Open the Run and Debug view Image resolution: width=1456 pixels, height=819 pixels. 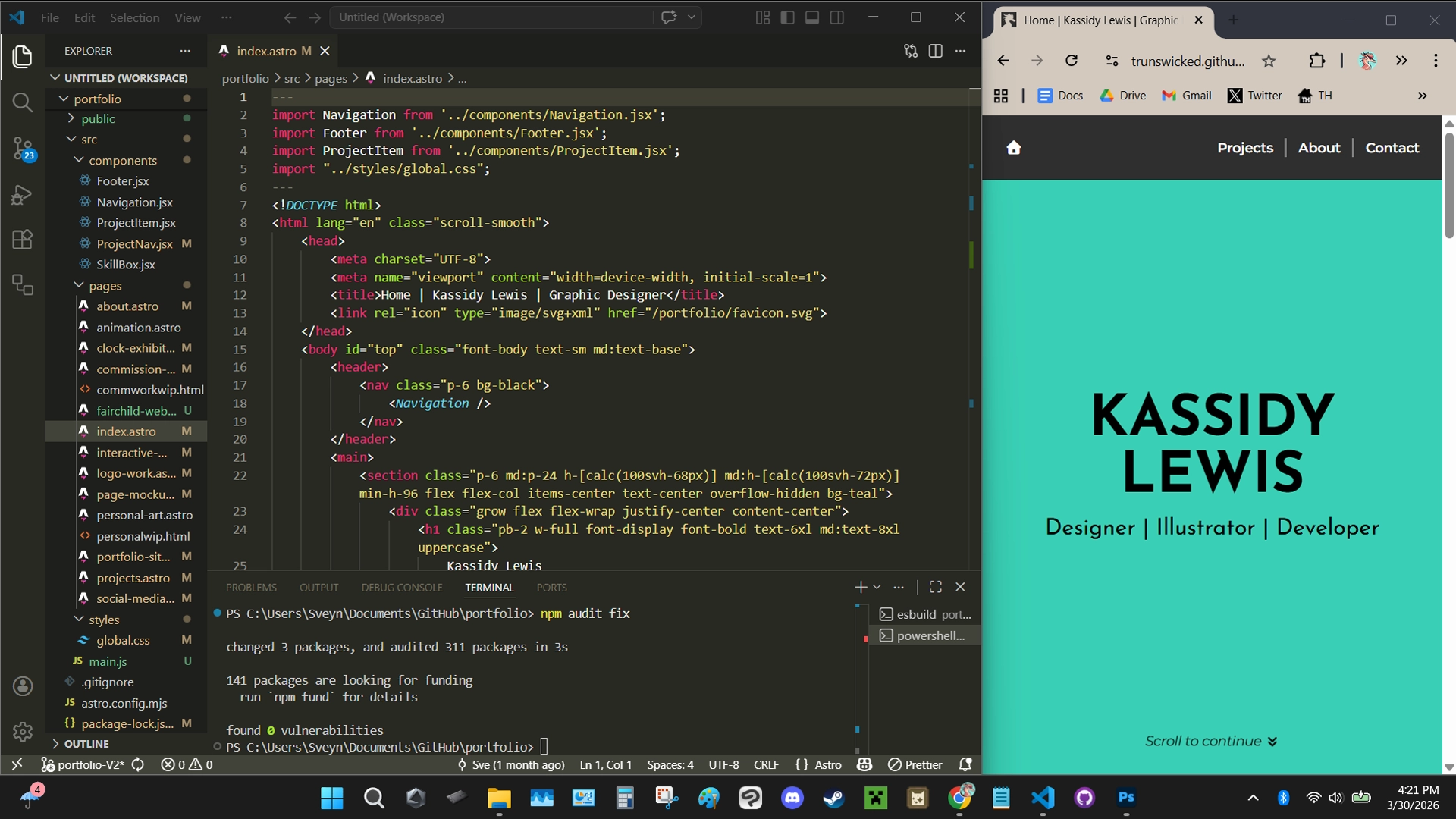pos(23,194)
